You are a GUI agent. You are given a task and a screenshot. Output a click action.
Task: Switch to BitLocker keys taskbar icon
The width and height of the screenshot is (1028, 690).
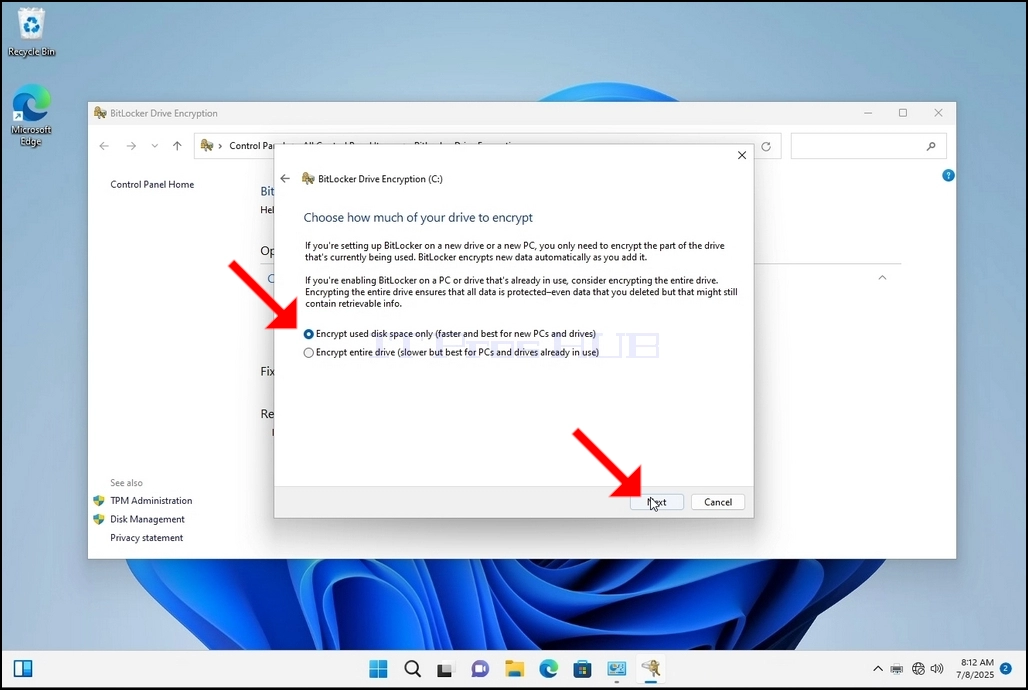651,668
